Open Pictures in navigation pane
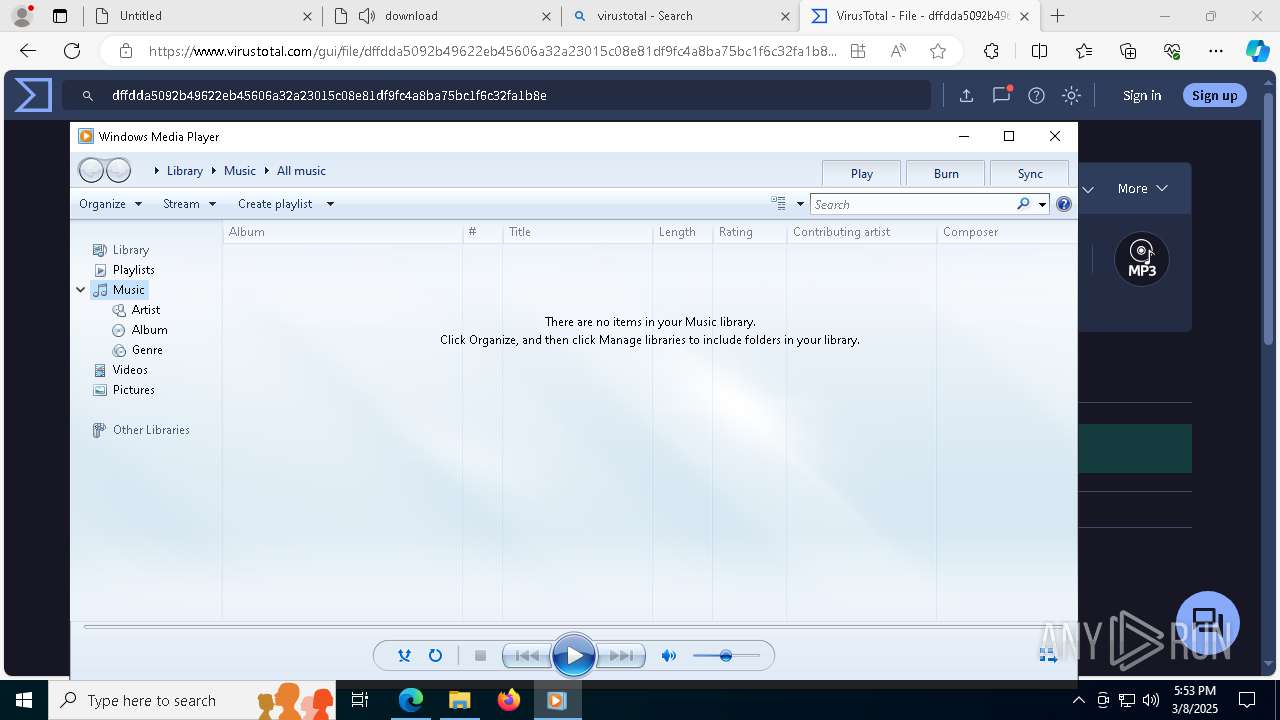1280x720 pixels. (134, 390)
